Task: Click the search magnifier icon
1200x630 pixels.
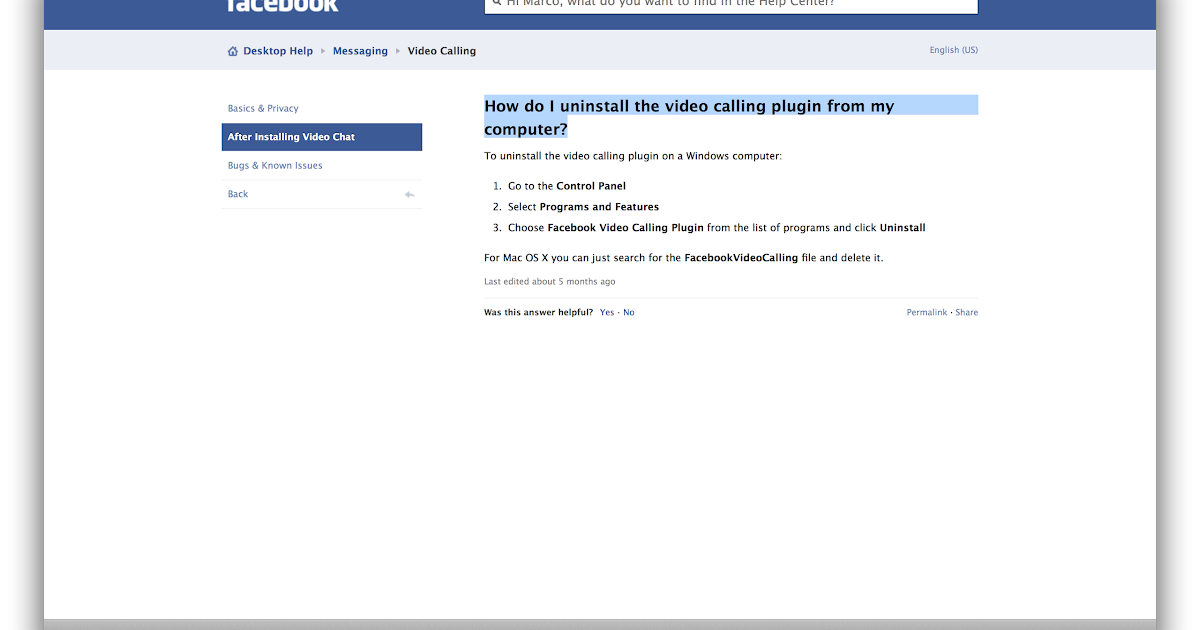Action: (x=497, y=3)
